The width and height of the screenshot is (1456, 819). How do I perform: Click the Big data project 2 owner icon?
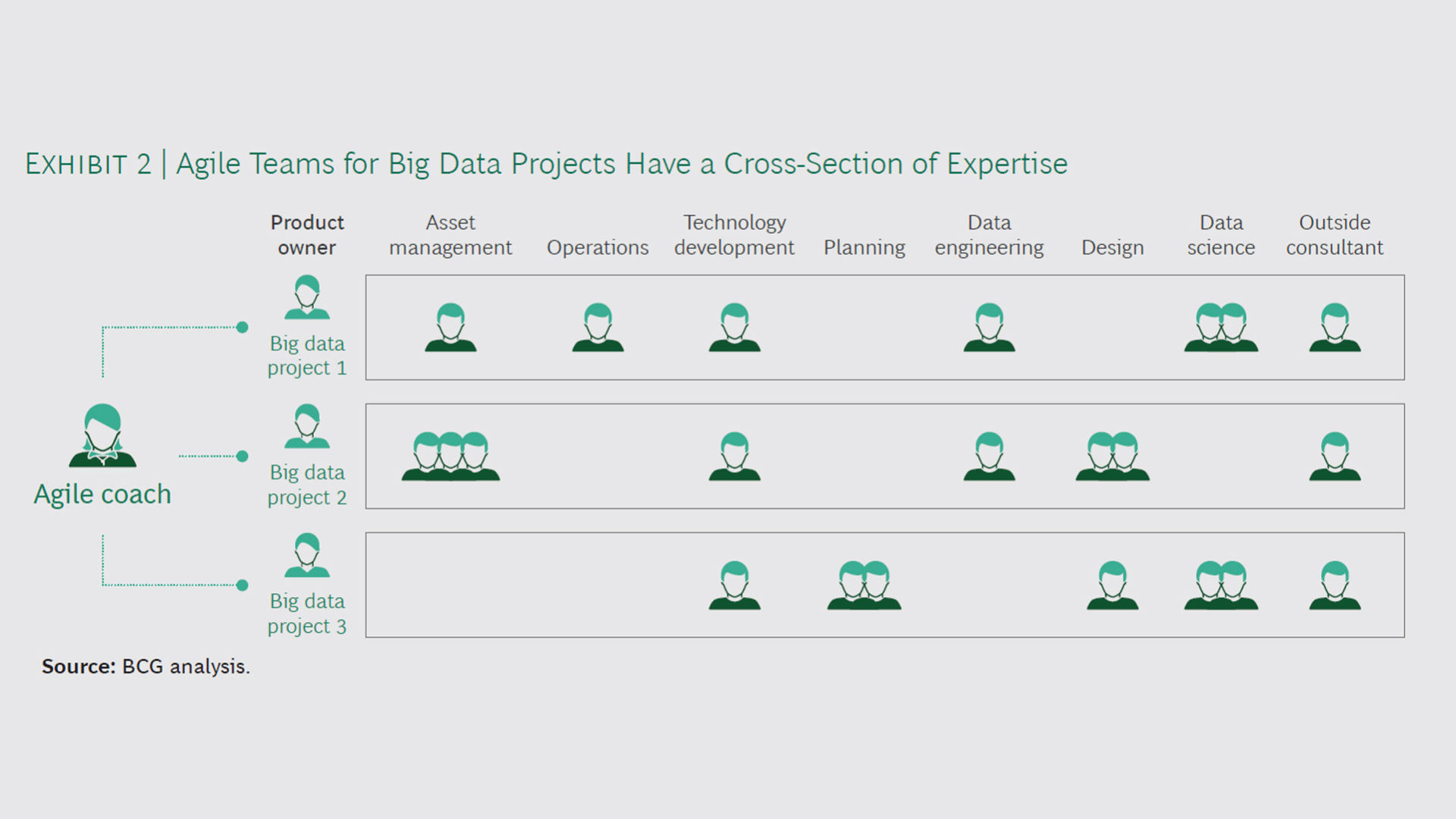pyautogui.click(x=307, y=426)
